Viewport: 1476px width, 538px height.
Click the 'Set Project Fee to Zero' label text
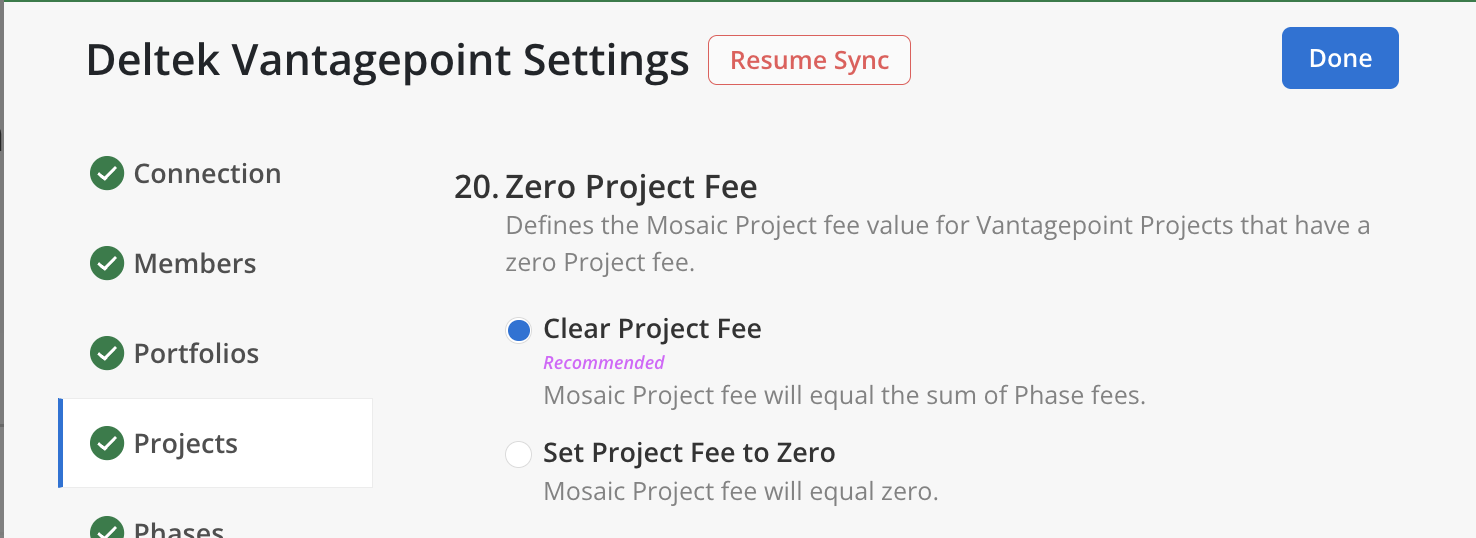[x=689, y=453]
